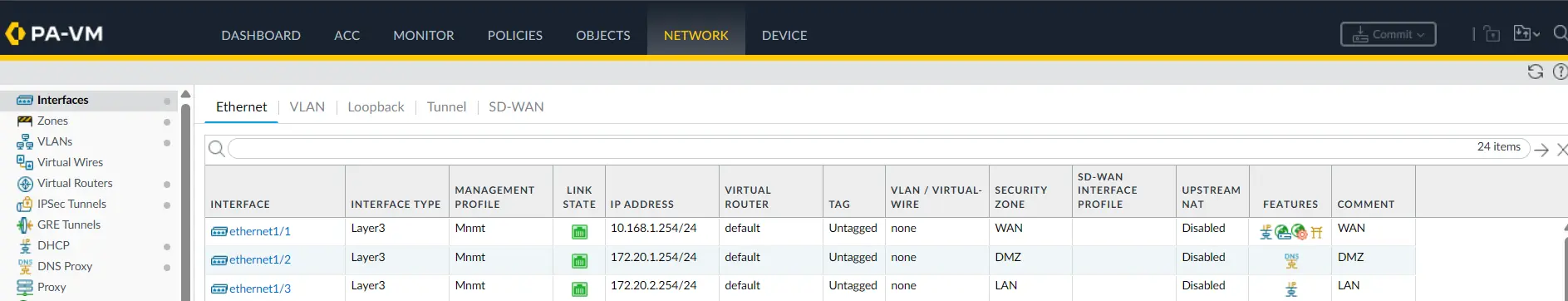1568x301 pixels.
Task: Open IPSec Tunnels in the sidebar
Action: click(71, 204)
